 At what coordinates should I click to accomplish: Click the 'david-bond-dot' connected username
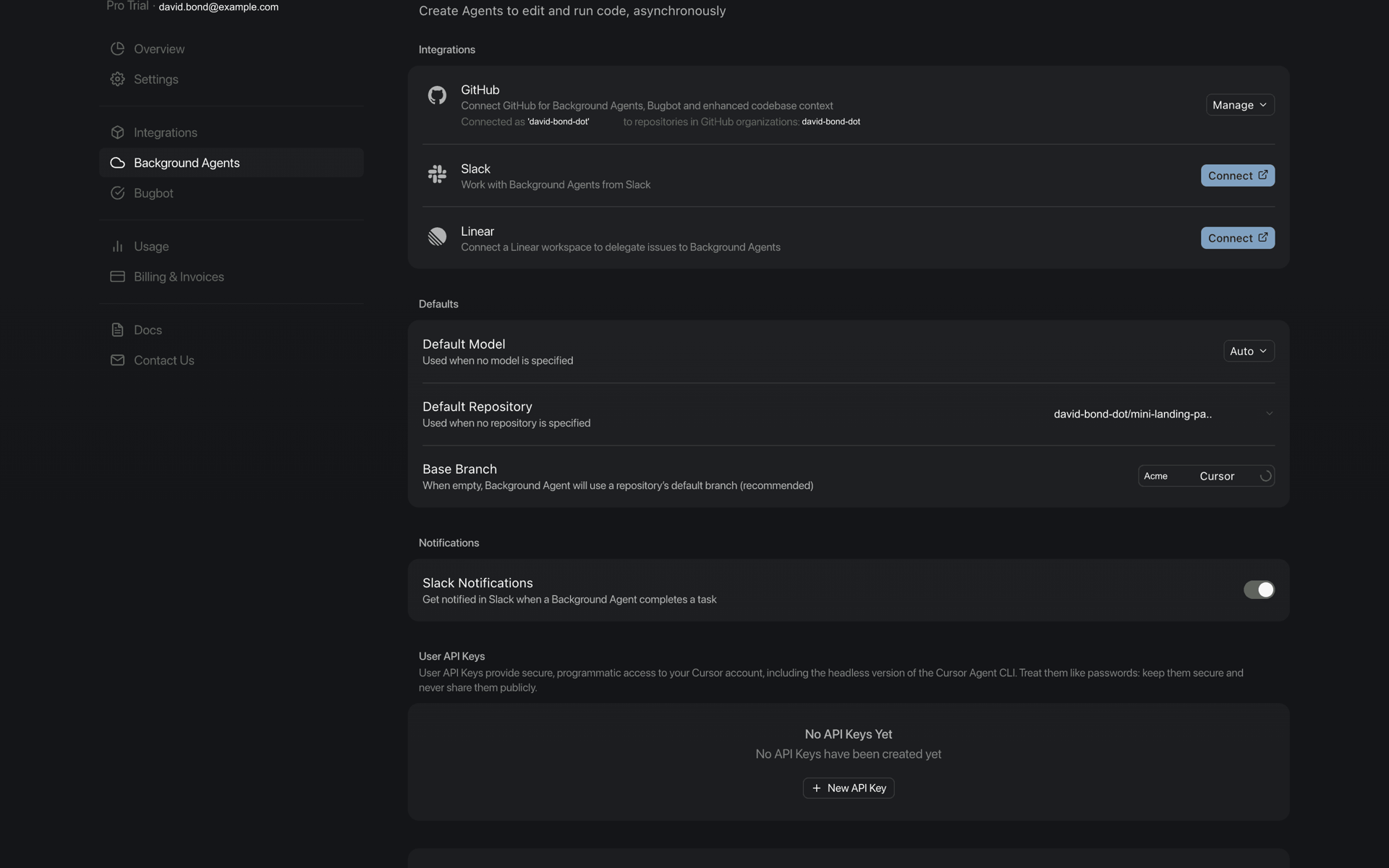pyautogui.click(x=558, y=122)
